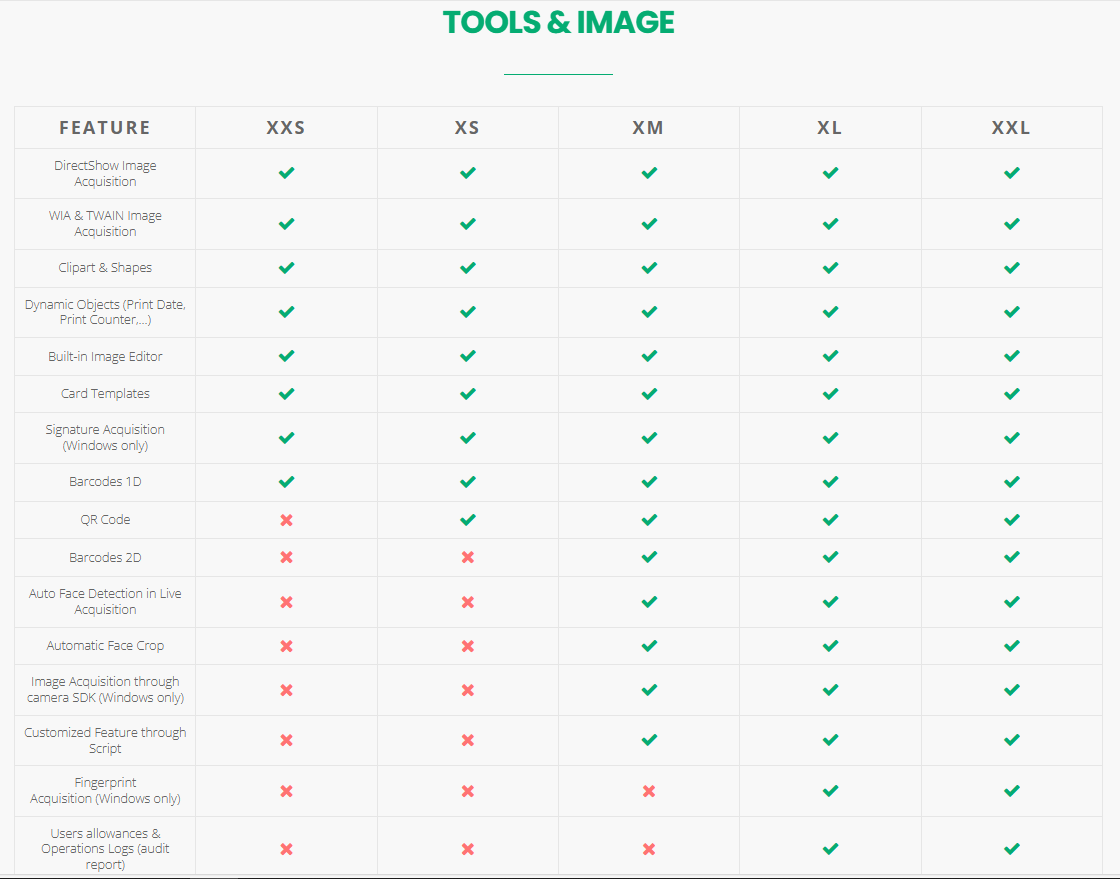1120x879 pixels.
Task: Click the XXL column header
Action: click(x=1011, y=128)
